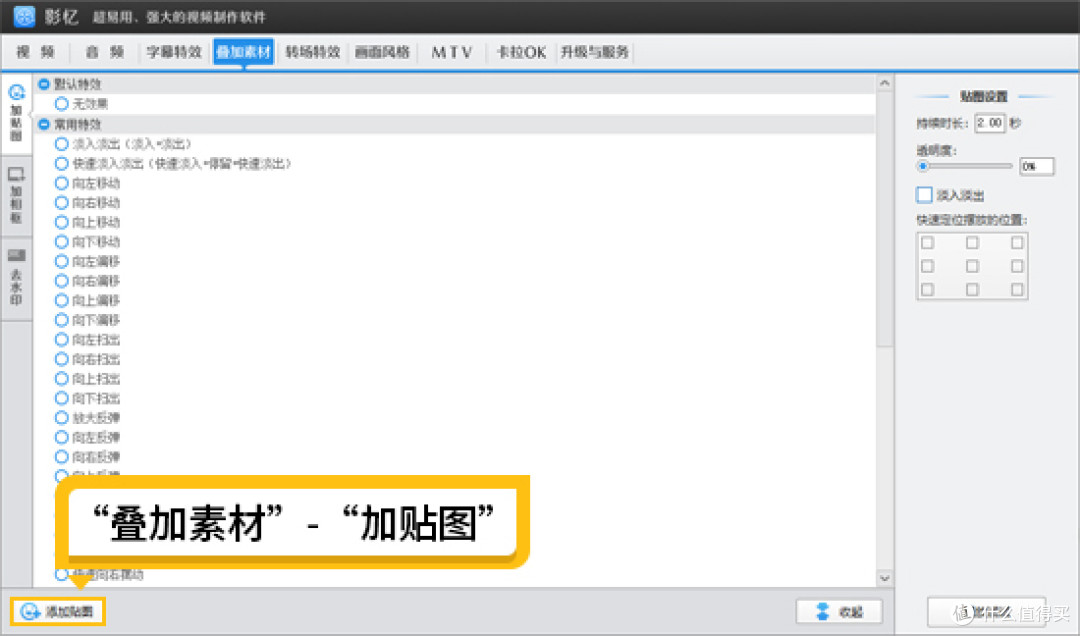
Task: Tick the center quick position box
Action: (973, 266)
